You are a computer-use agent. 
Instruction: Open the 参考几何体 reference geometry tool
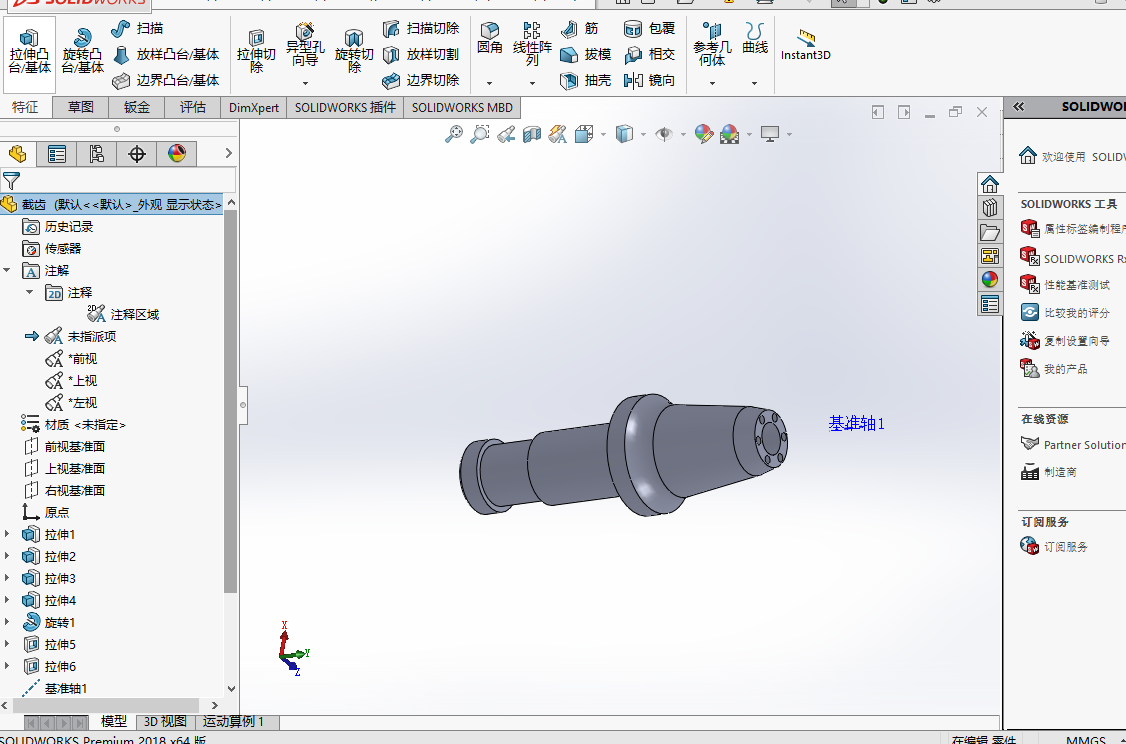tap(712, 45)
